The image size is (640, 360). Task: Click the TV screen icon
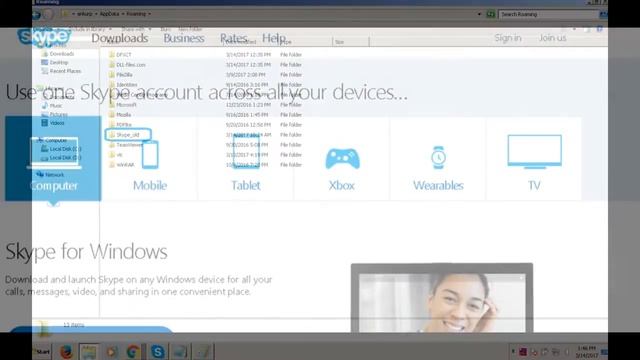534,151
